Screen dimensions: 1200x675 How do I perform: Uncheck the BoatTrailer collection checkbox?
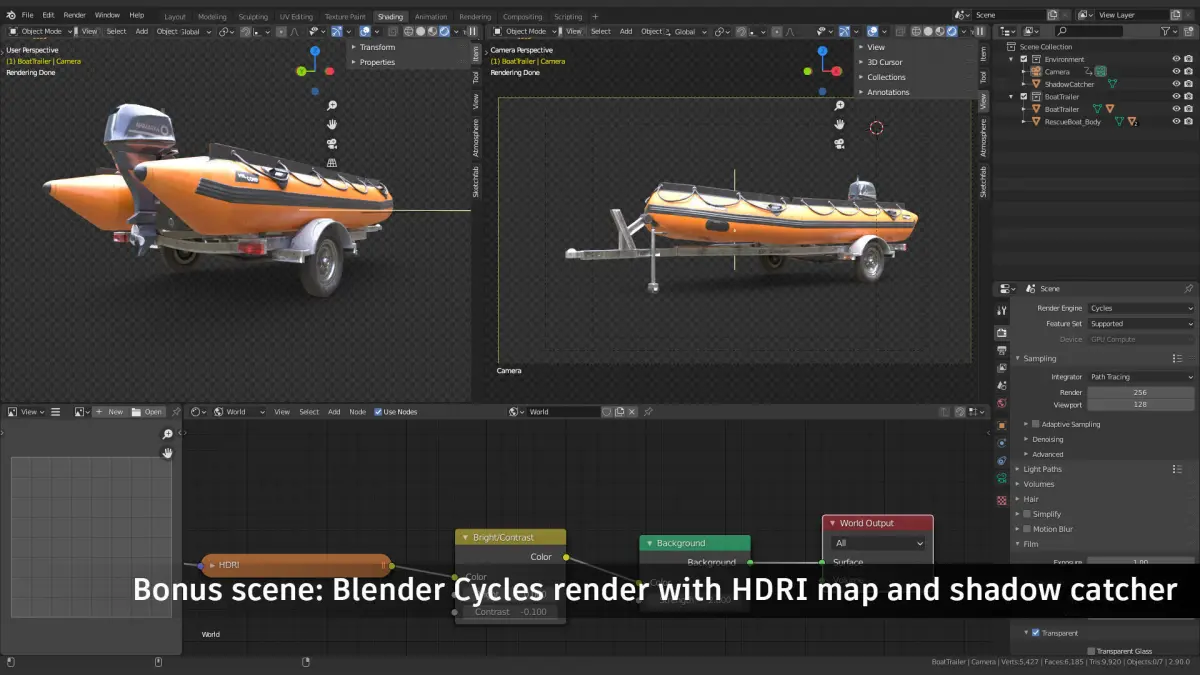pyautogui.click(x=1023, y=97)
